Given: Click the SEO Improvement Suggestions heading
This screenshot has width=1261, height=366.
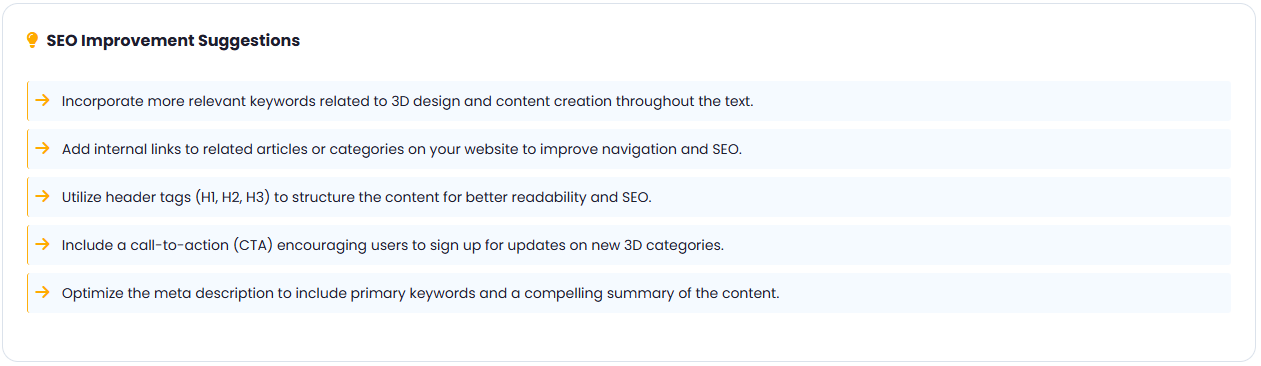Looking at the screenshot, I should [173, 41].
